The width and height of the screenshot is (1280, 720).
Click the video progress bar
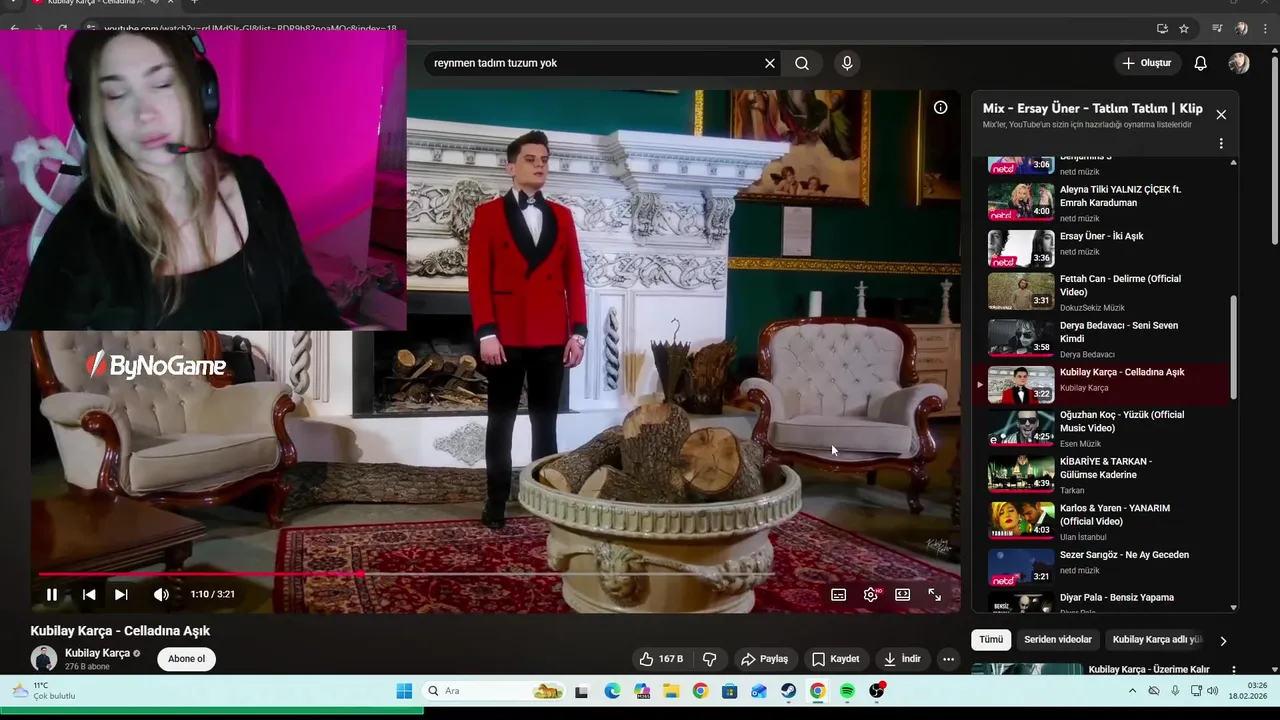pyautogui.click(x=495, y=574)
